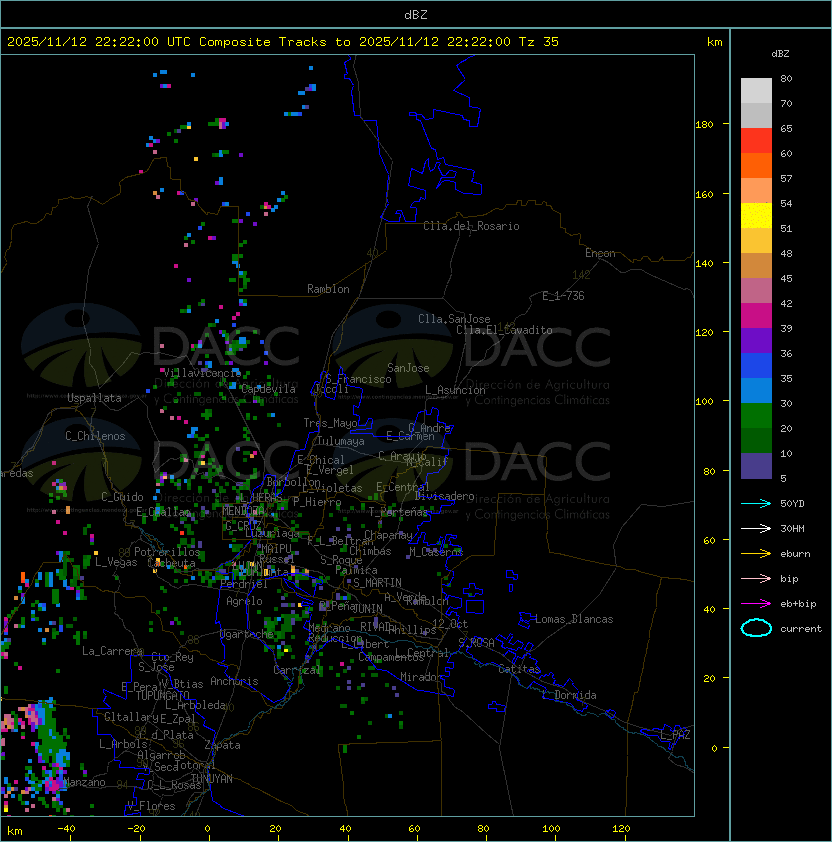Click the 'Tz 35' threshold text
The image size is (832, 842).
point(539,42)
